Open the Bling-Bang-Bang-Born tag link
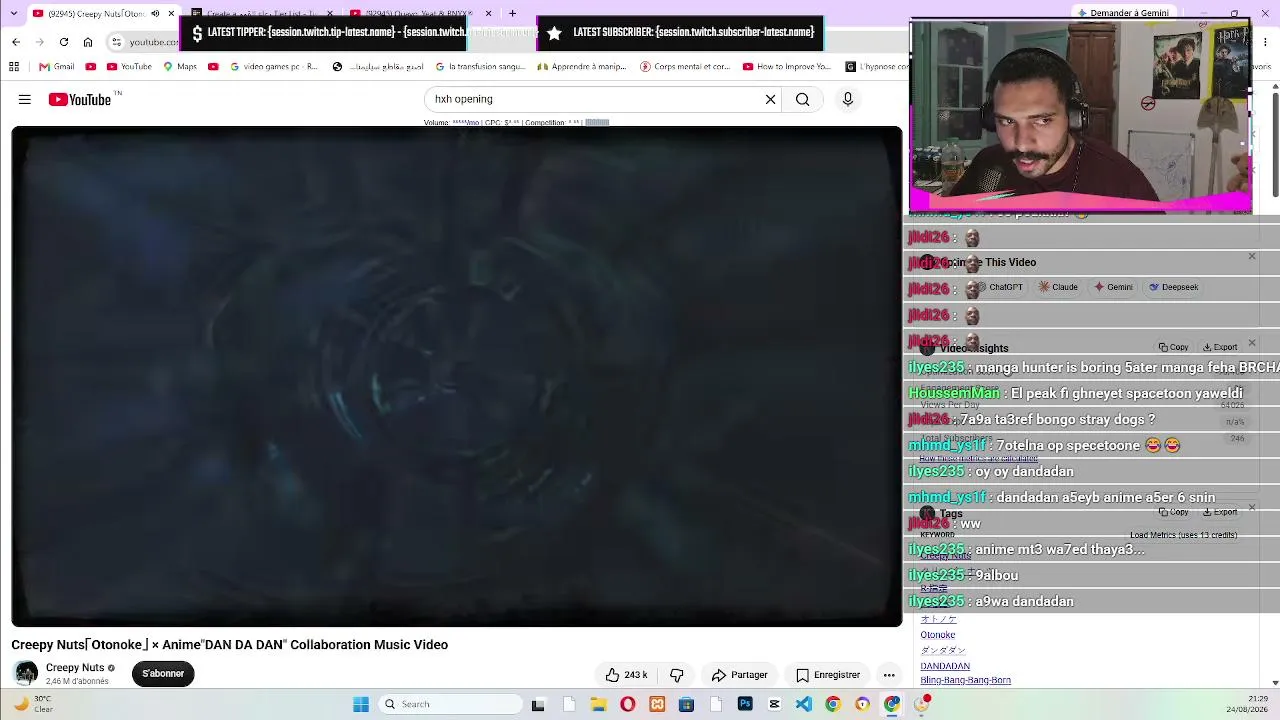 pos(965,680)
